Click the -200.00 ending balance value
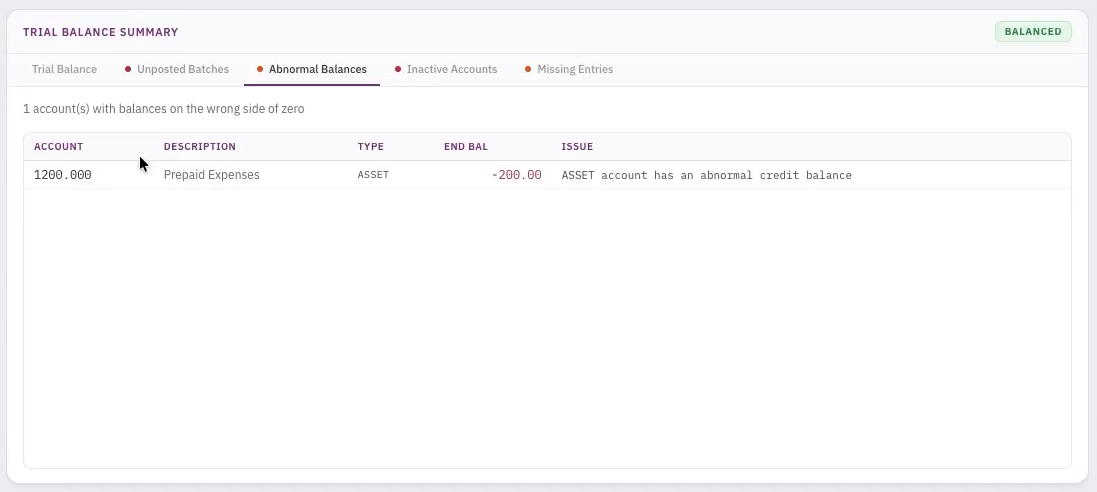This screenshot has width=1097, height=492. tap(516, 175)
